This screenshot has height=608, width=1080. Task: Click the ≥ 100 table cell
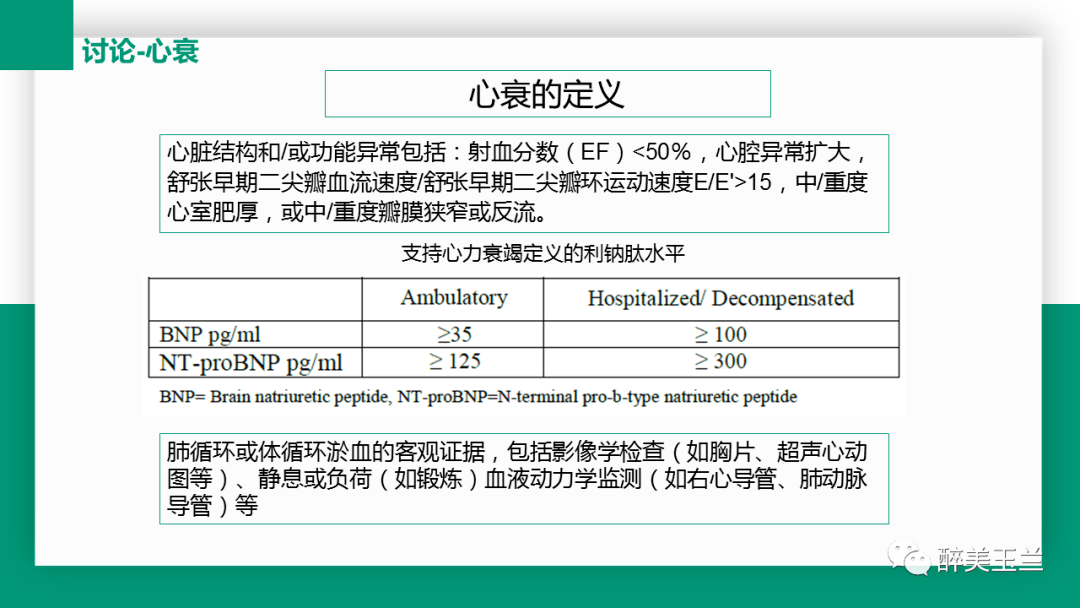(721, 334)
